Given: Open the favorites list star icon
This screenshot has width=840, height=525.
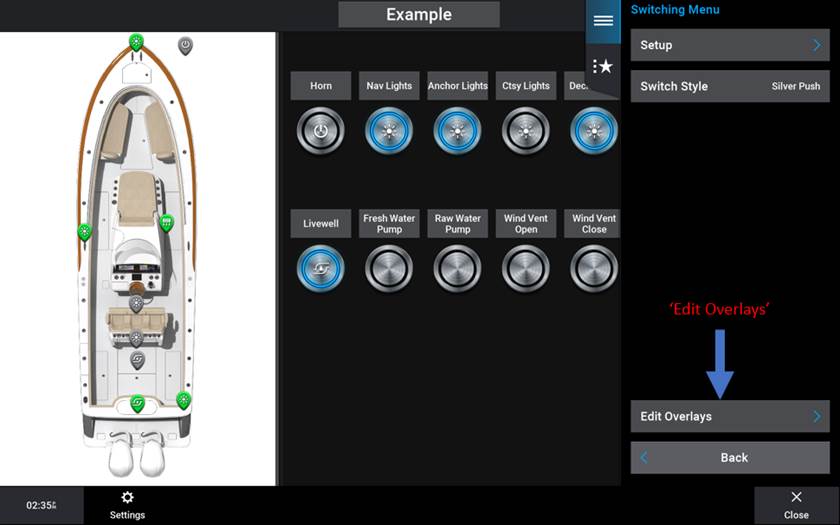Looking at the screenshot, I should click(x=602, y=66).
